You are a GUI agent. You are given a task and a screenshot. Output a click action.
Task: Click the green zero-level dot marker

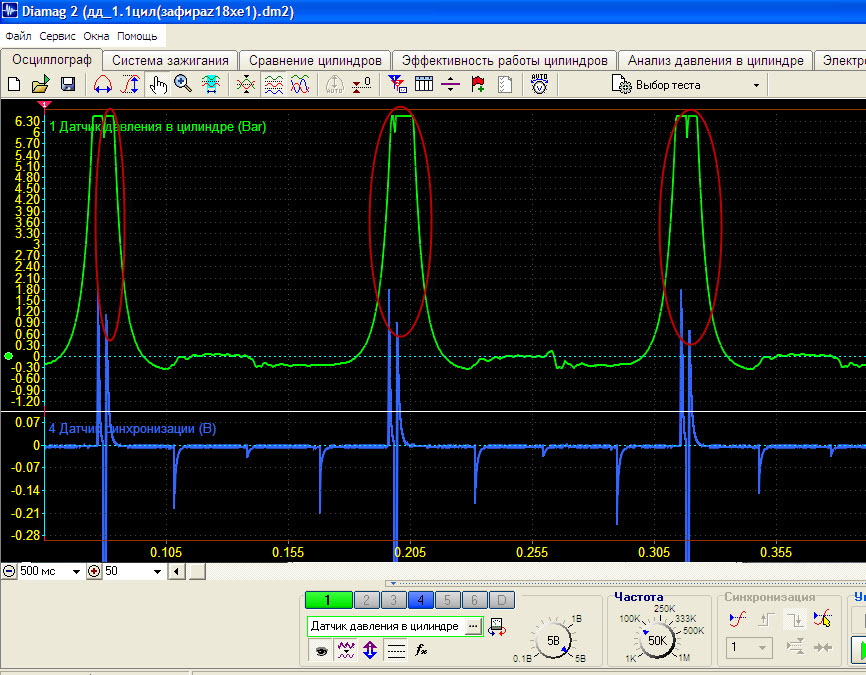(x=8, y=356)
